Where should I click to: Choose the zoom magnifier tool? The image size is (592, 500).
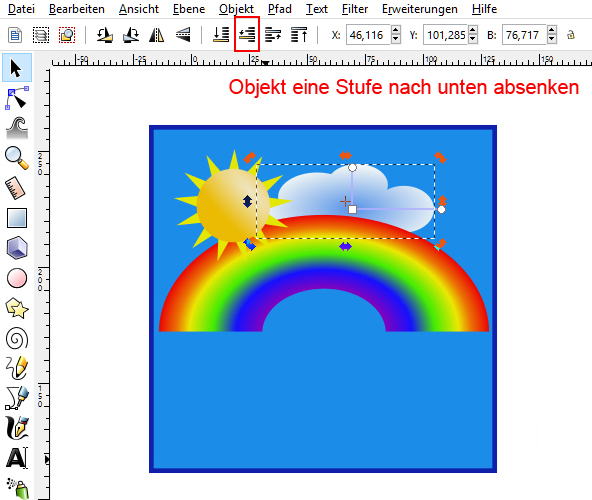[17, 158]
